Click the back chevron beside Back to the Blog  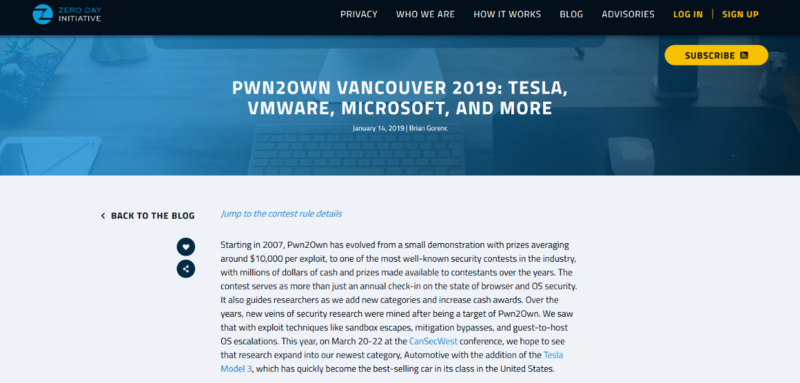(x=103, y=216)
